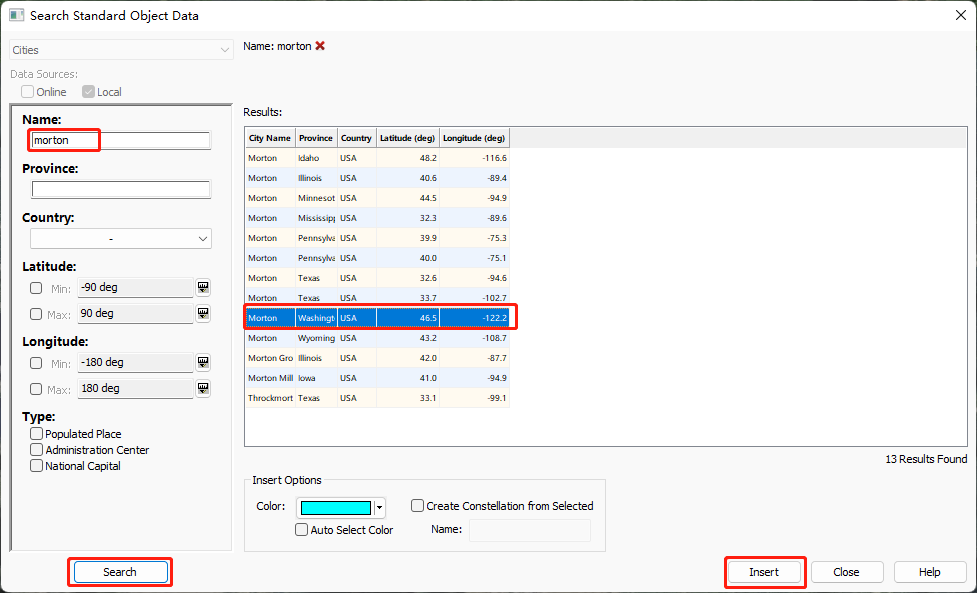Click Insert to add the selected city
This screenshot has width=977, height=593.
point(765,572)
